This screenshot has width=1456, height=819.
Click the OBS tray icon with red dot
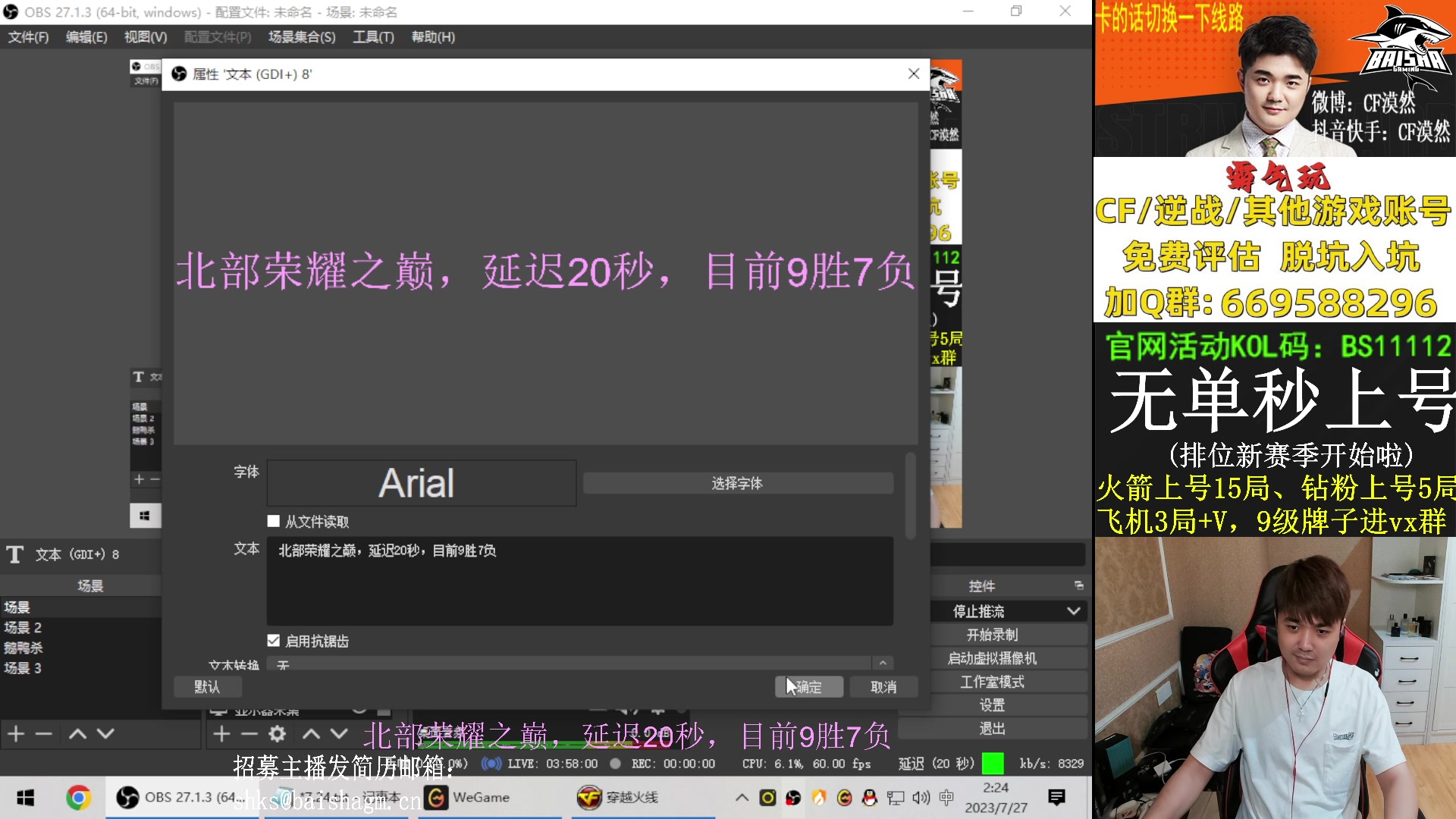[x=793, y=798]
